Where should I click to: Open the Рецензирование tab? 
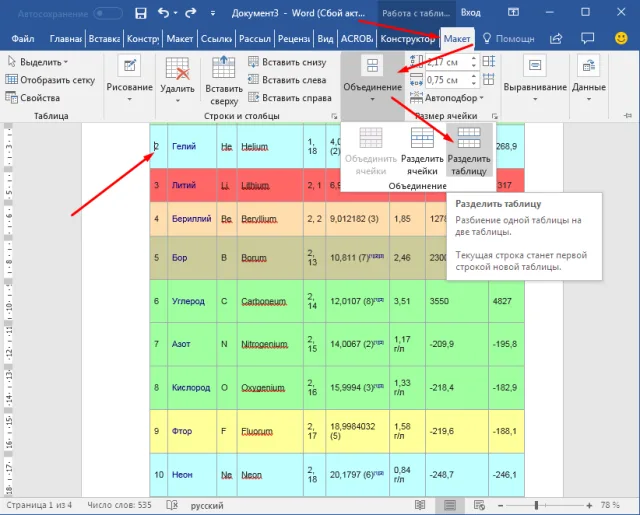(x=293, y=39)
